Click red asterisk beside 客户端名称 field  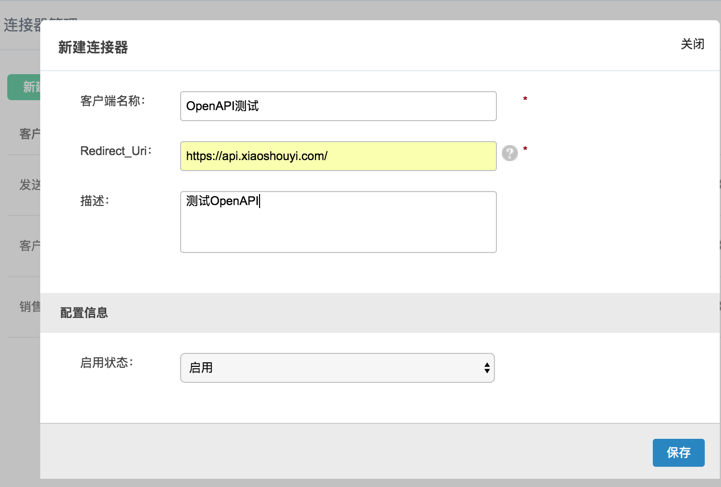click(525, 100)
